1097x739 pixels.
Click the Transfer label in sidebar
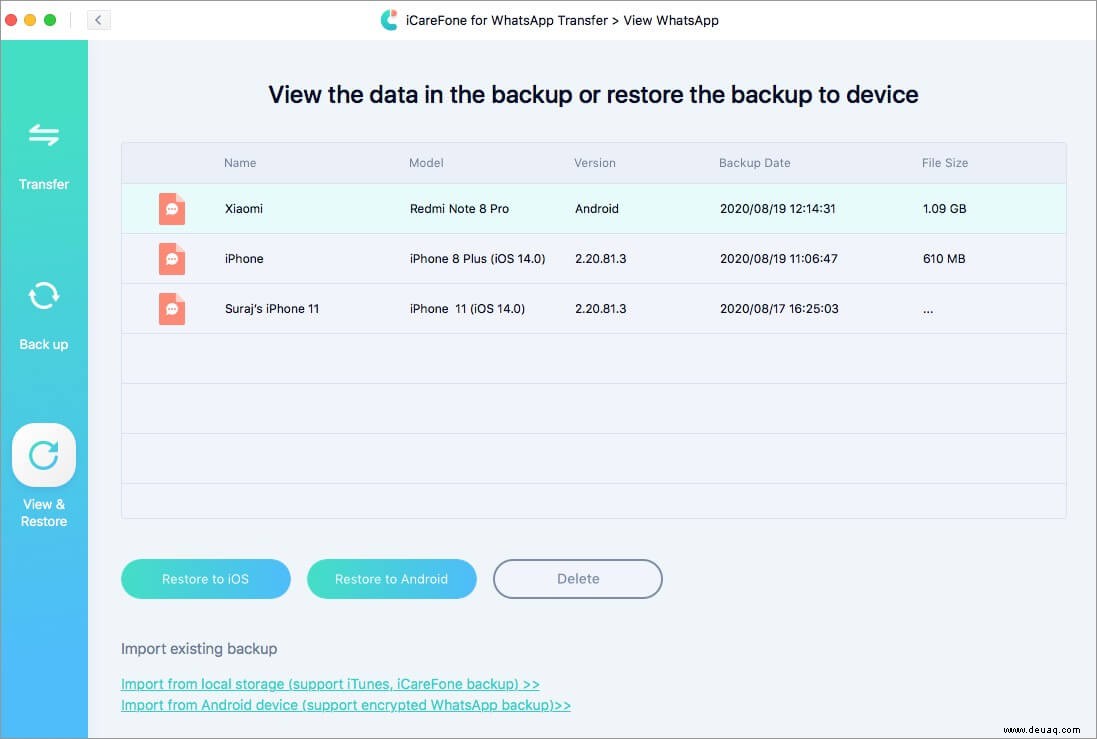point(43,184)
